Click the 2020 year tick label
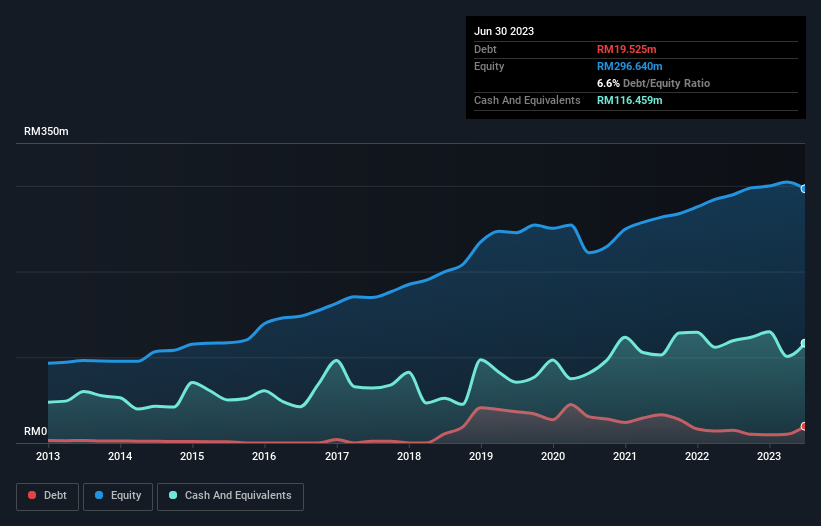This screenshot has width=821, height=526. coord(553,456)
